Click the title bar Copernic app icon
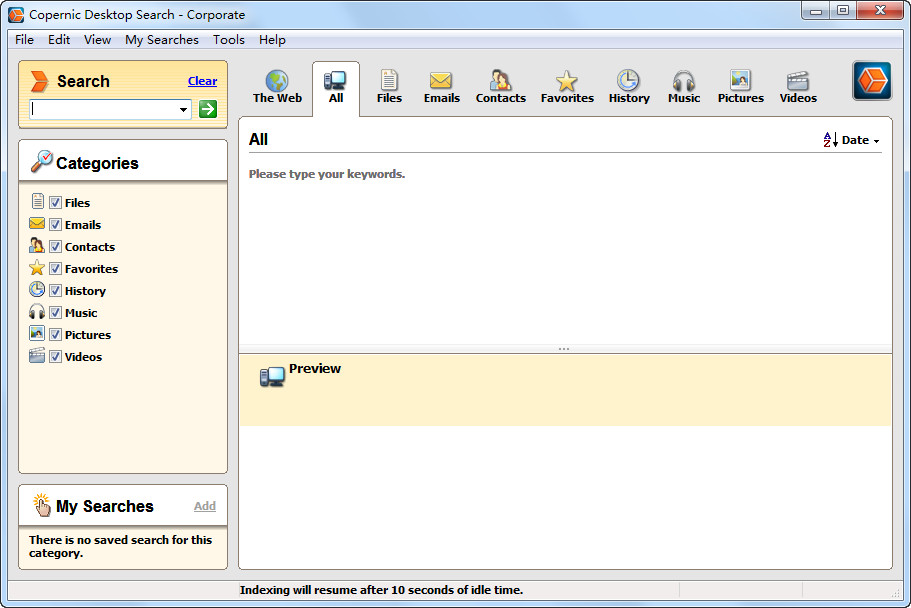 click(16, 15)
